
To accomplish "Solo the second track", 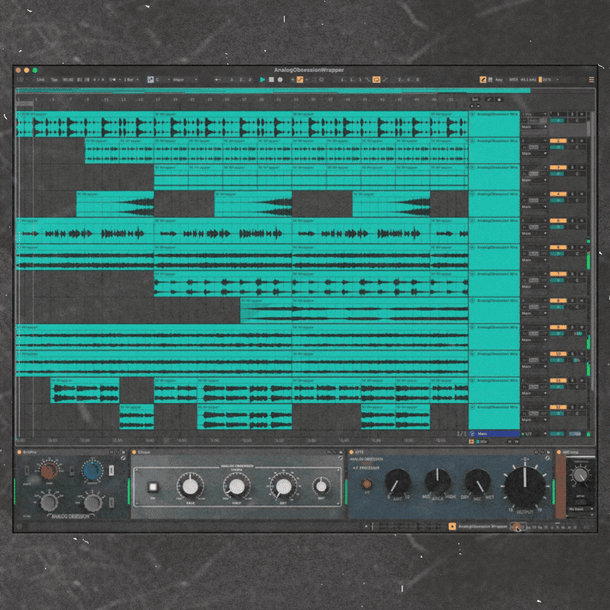I will [573, 141].
